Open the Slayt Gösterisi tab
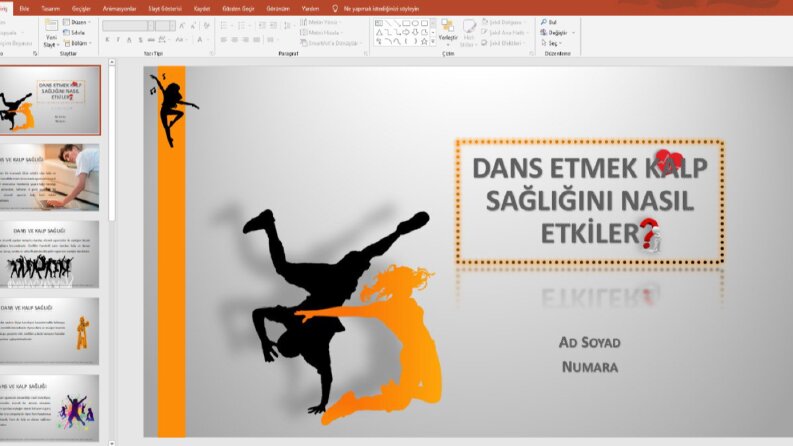 coord(165,9)
